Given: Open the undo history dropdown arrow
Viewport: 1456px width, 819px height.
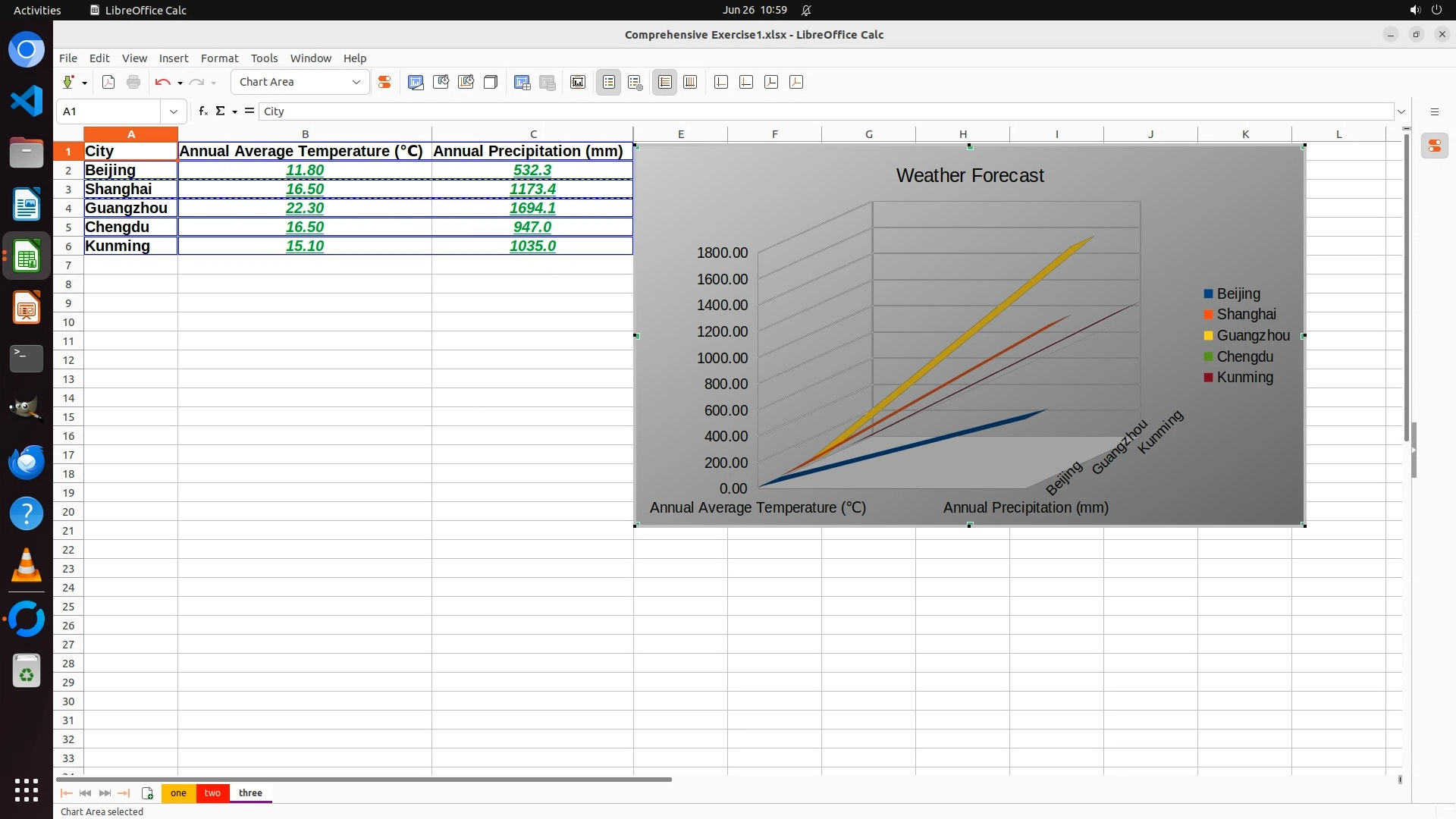Looking at the screenshot, I should pos(180,83).
